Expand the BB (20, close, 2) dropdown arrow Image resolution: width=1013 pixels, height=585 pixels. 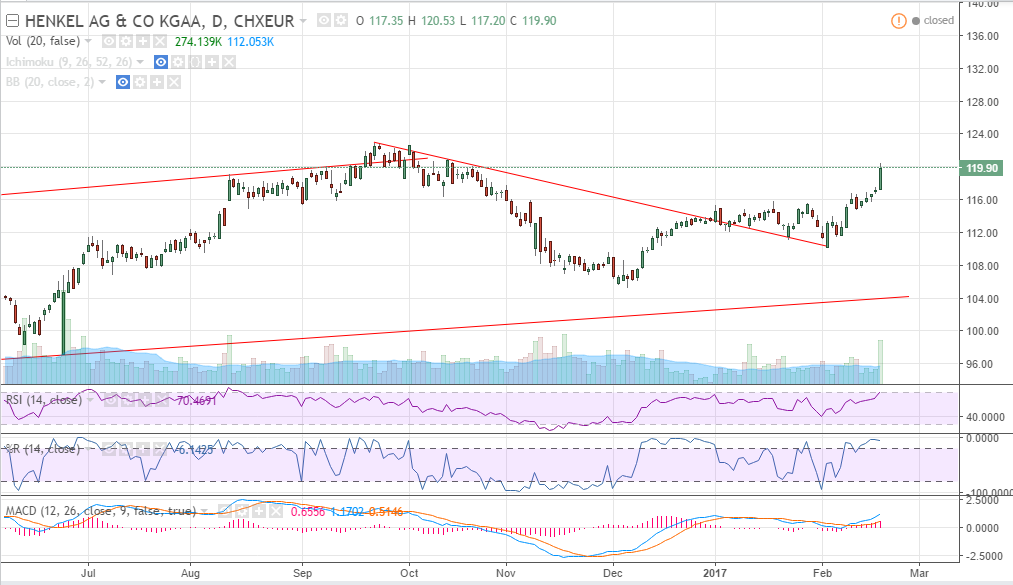point(102,82)
